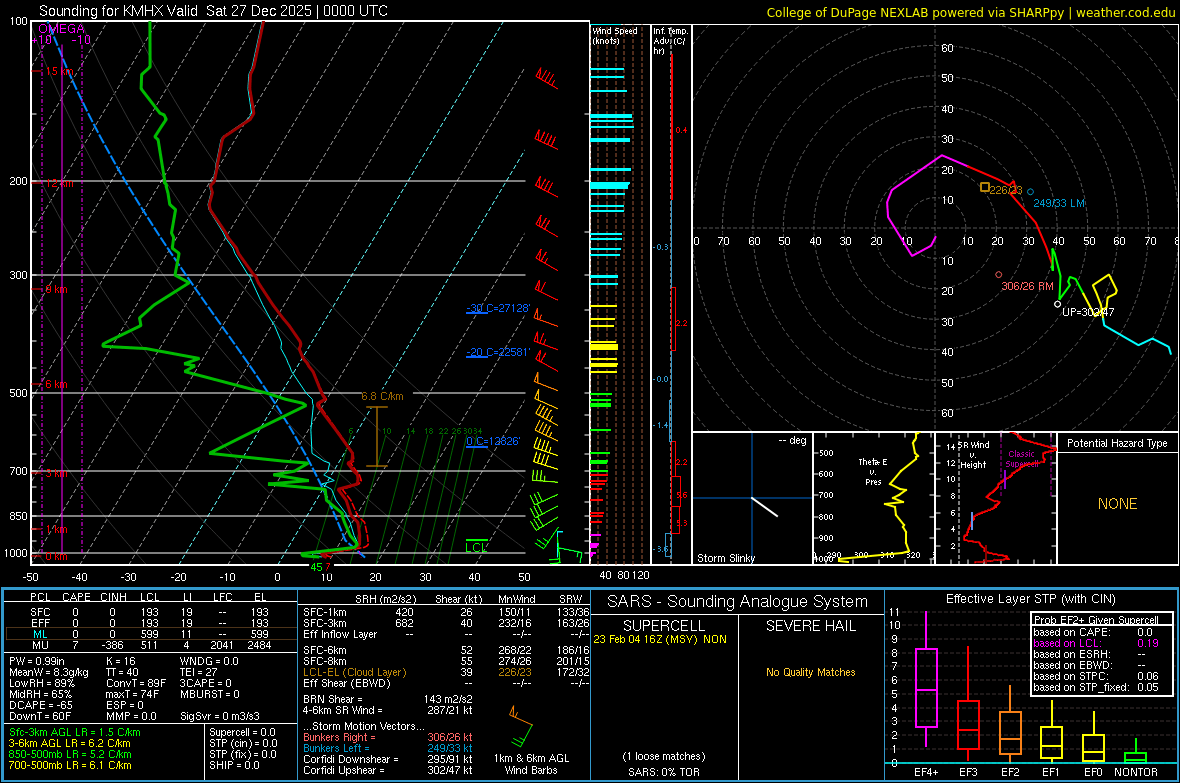The height and width of the screenshot is (783, 1180).
Task: Click the 1km and 6km wind barb icon
Action: (x=520, y=725)
